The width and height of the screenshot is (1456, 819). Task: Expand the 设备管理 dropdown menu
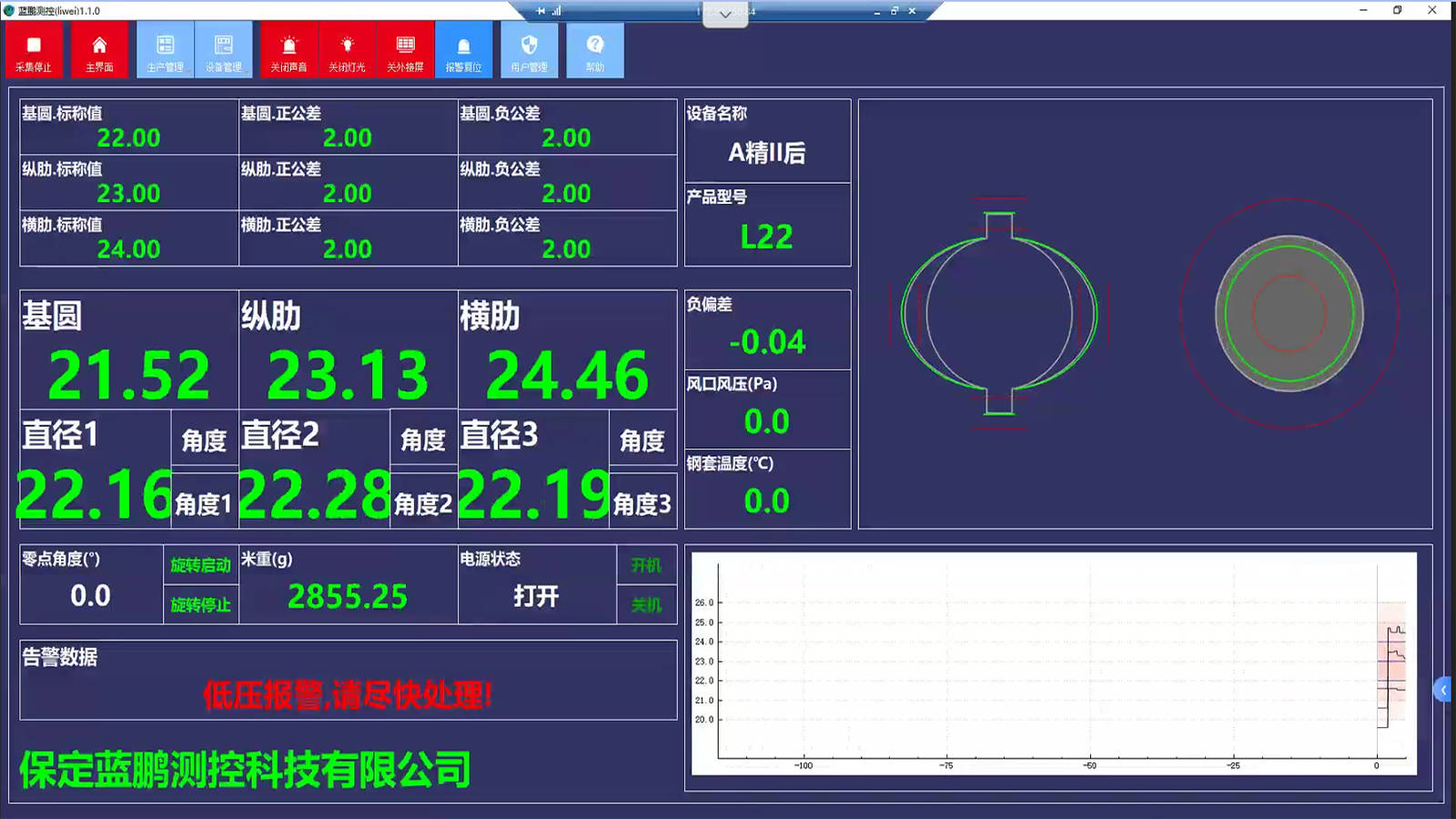point(223,50)
